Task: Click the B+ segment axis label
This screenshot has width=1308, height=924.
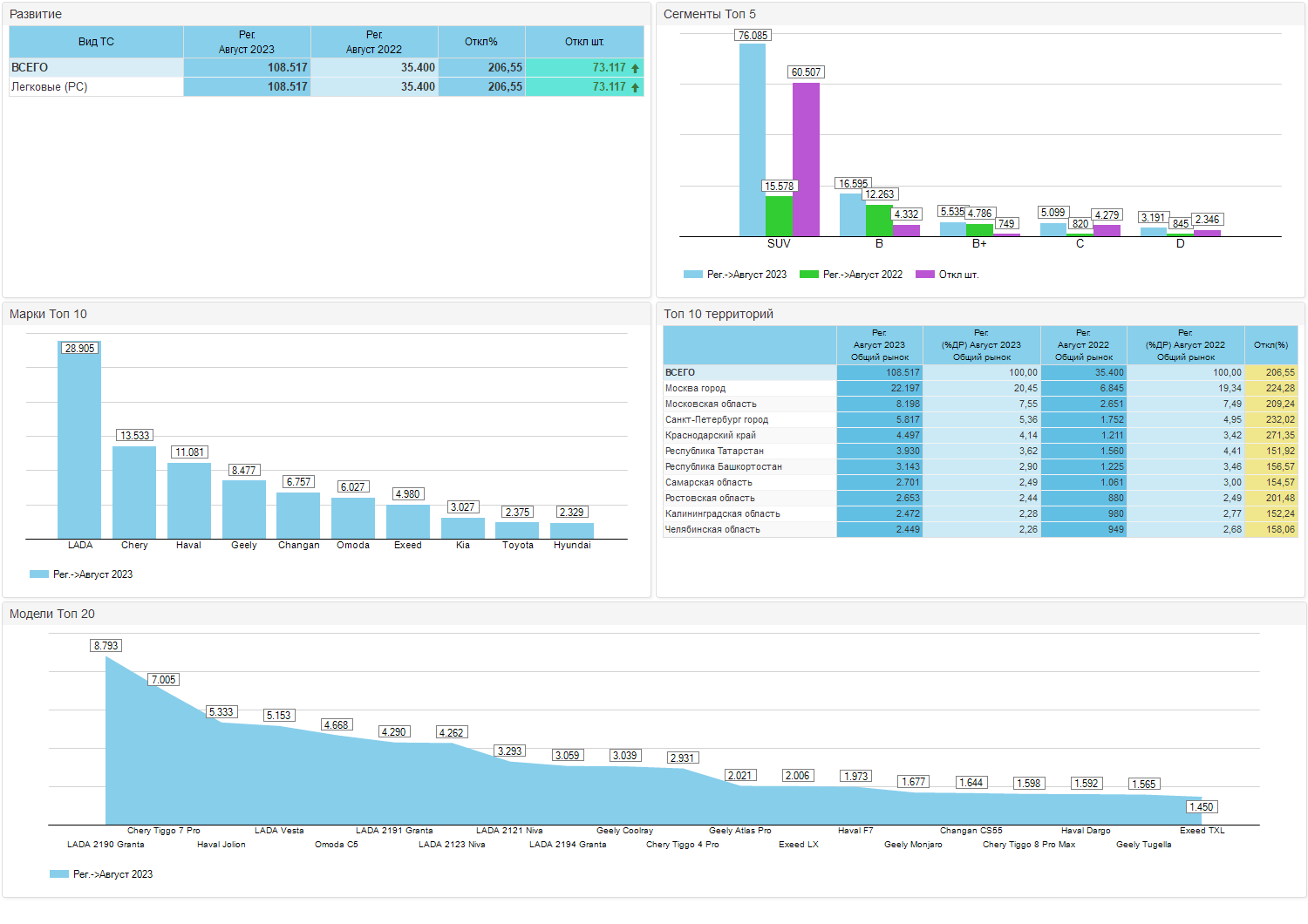Action: 979,243
